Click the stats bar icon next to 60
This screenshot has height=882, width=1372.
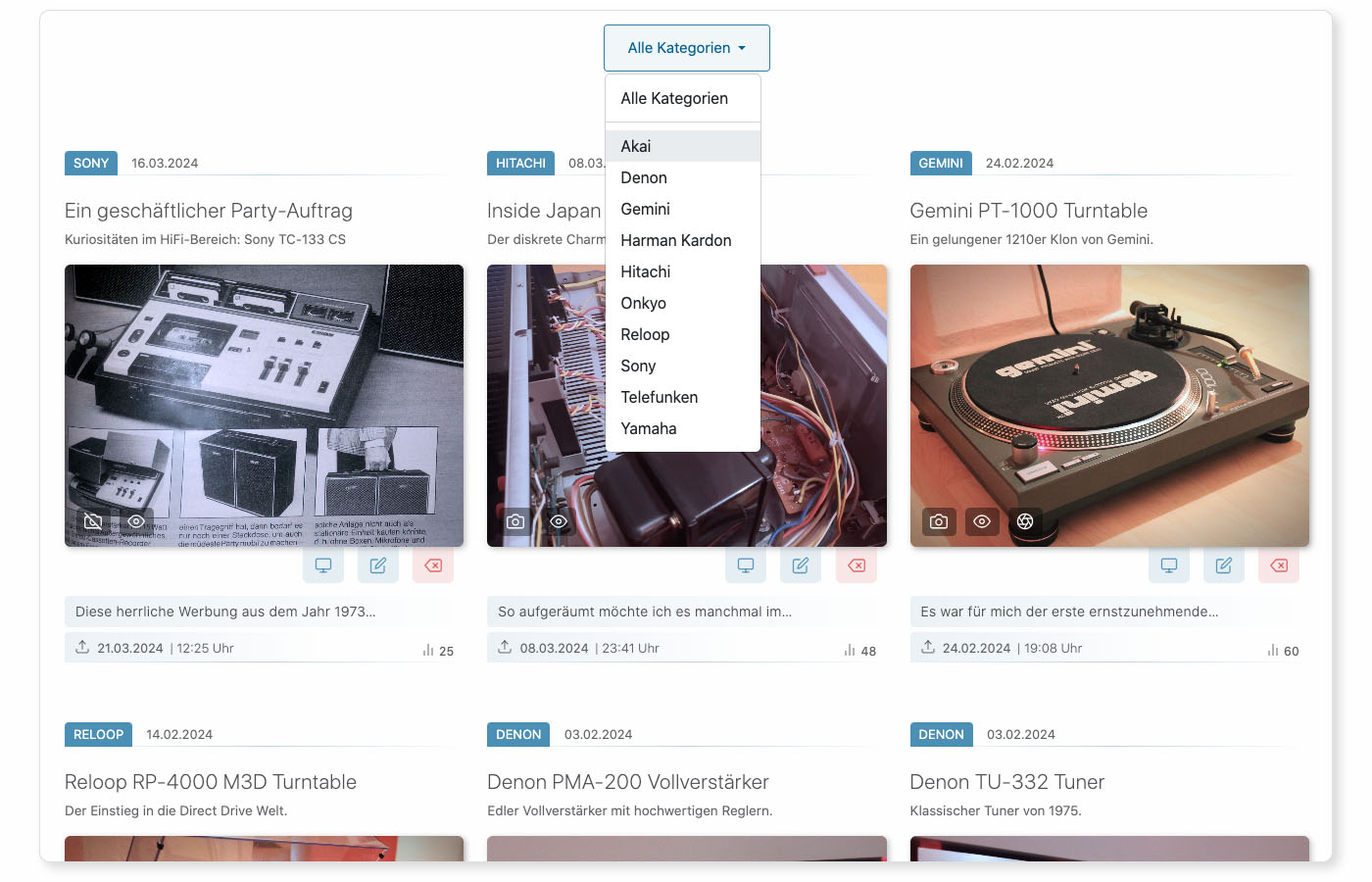click(1273, 650)
